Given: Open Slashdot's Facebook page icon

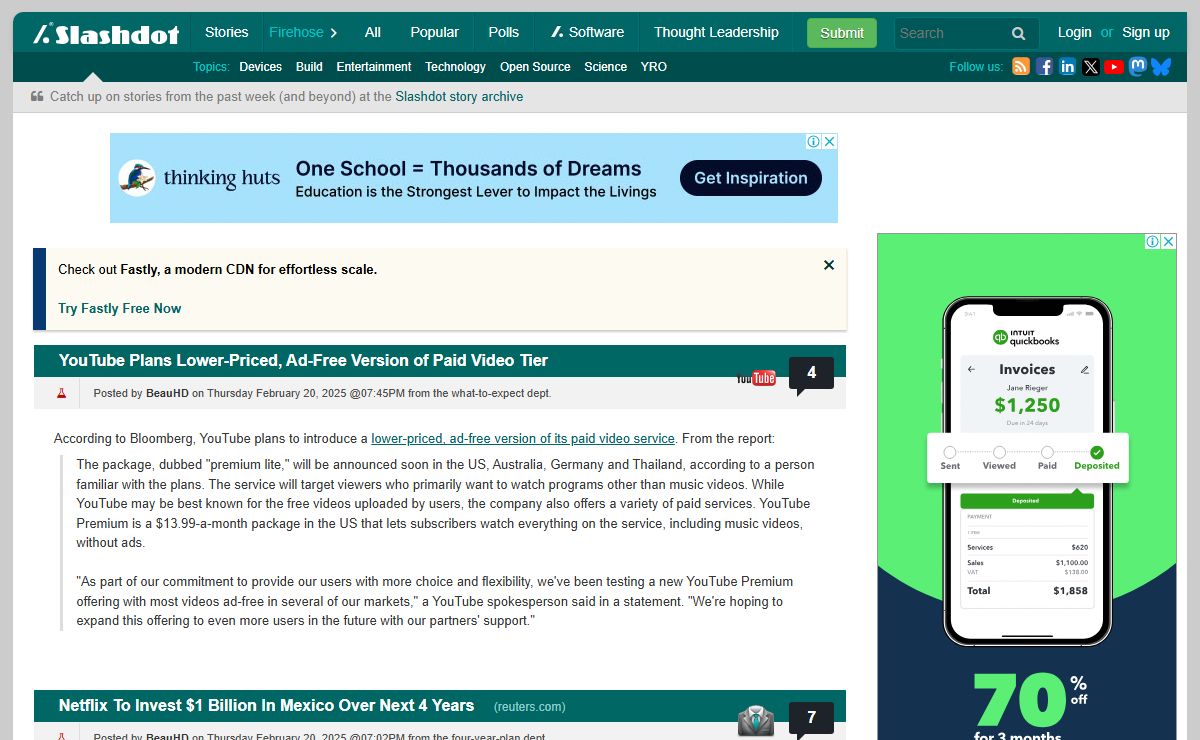Looking at the screenshot, I should point(1044,67).
